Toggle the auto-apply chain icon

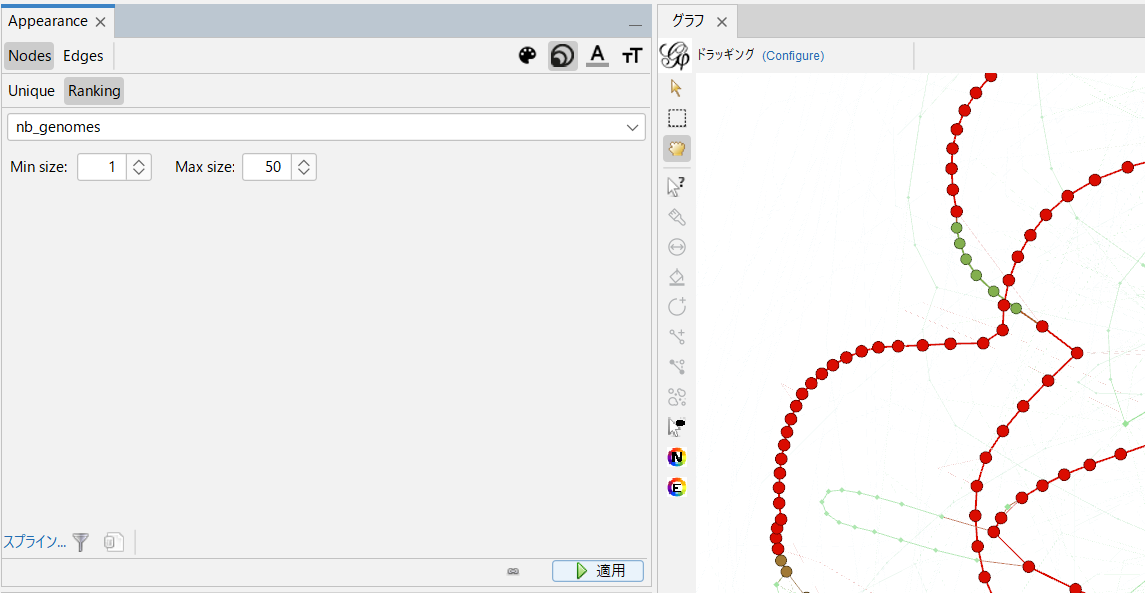tap(513, 571)
